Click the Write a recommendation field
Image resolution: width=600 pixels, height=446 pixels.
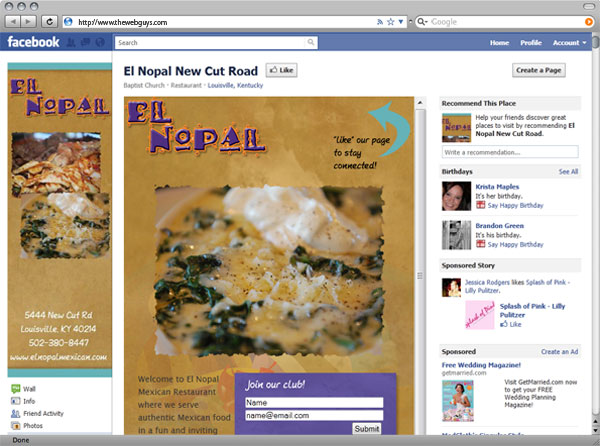(x=510, y=152)
